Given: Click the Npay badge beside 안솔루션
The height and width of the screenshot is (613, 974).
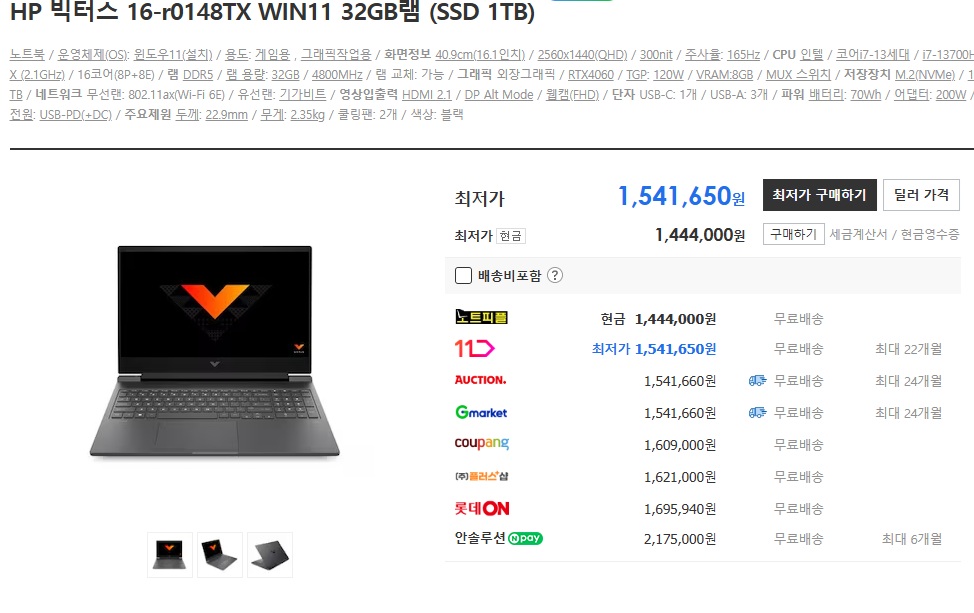Looking at the screenshot, I should [525, 538].
